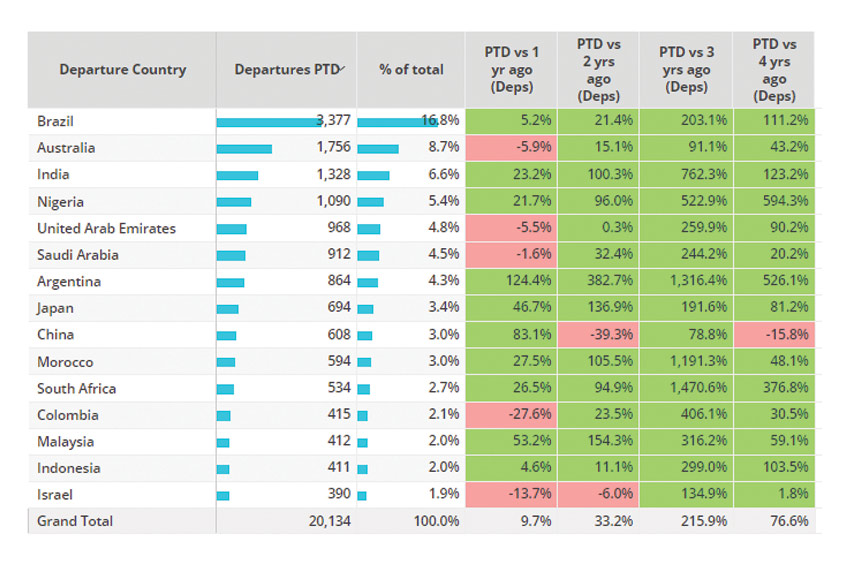Click the Saudi Arabia row label
Screen dimensions: 846x564
point(78,255)
